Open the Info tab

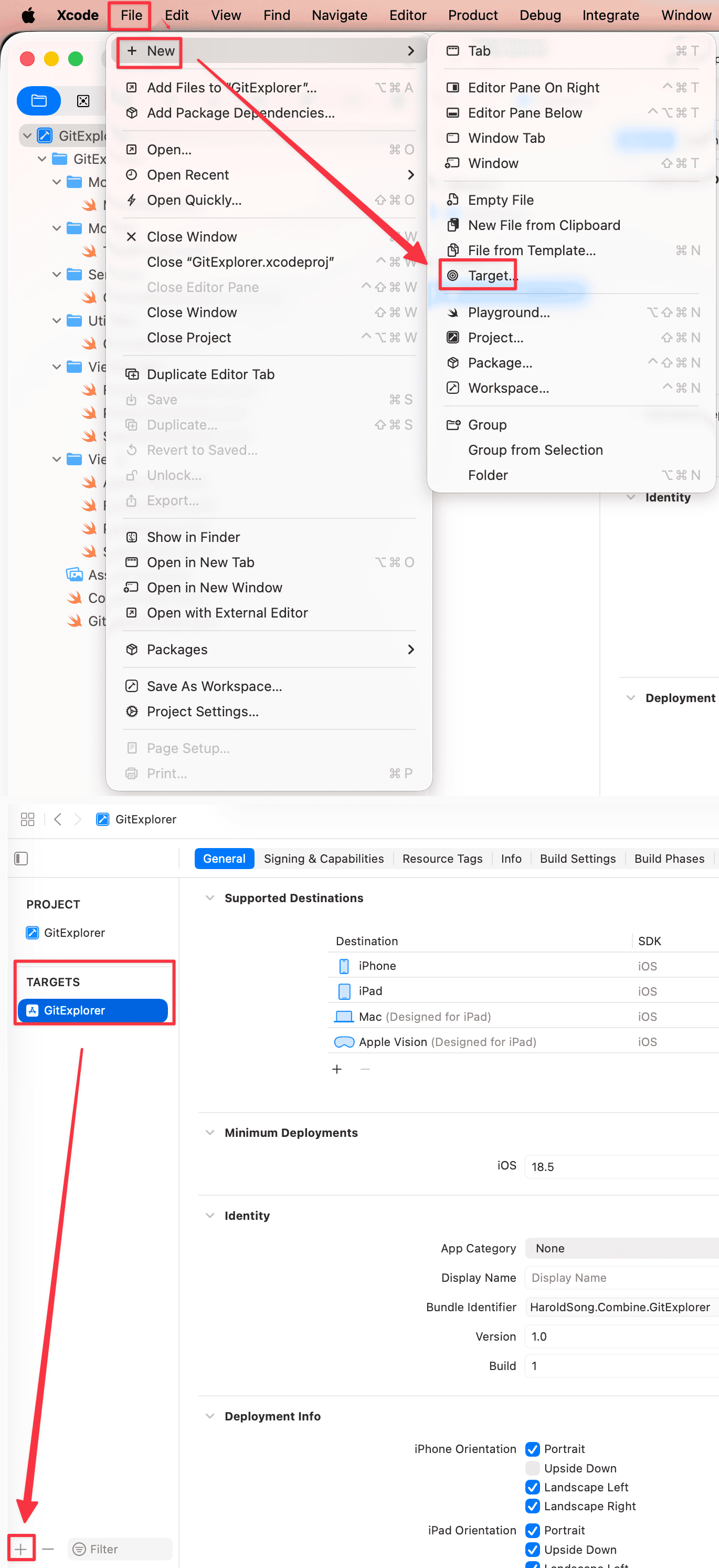point(511,858)
